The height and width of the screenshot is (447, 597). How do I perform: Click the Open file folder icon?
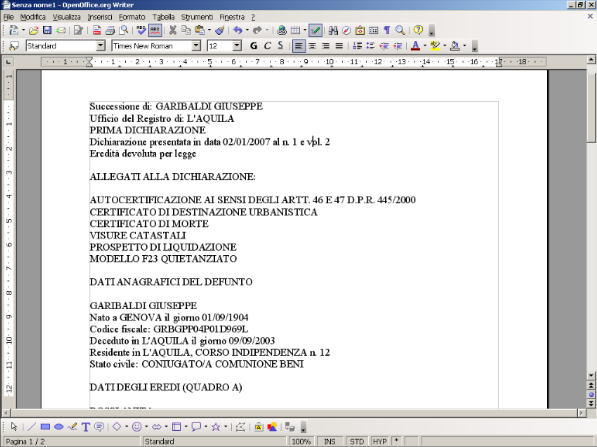click(34, 30)
